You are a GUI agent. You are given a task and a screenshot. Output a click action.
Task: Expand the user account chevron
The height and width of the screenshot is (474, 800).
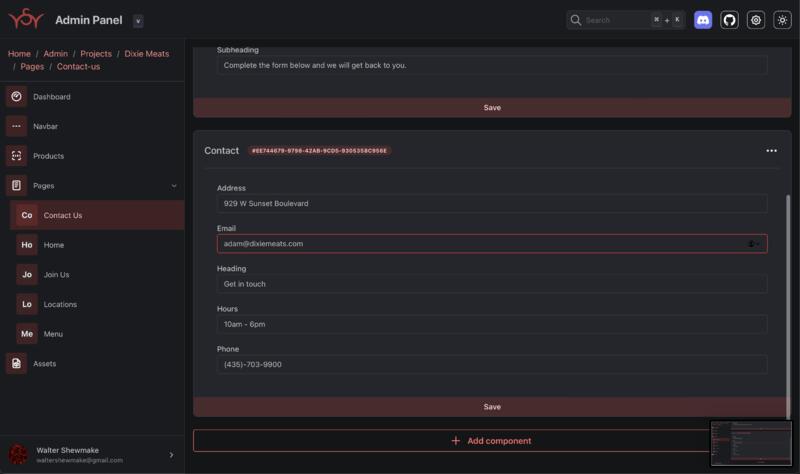click(x=171, y=455)
